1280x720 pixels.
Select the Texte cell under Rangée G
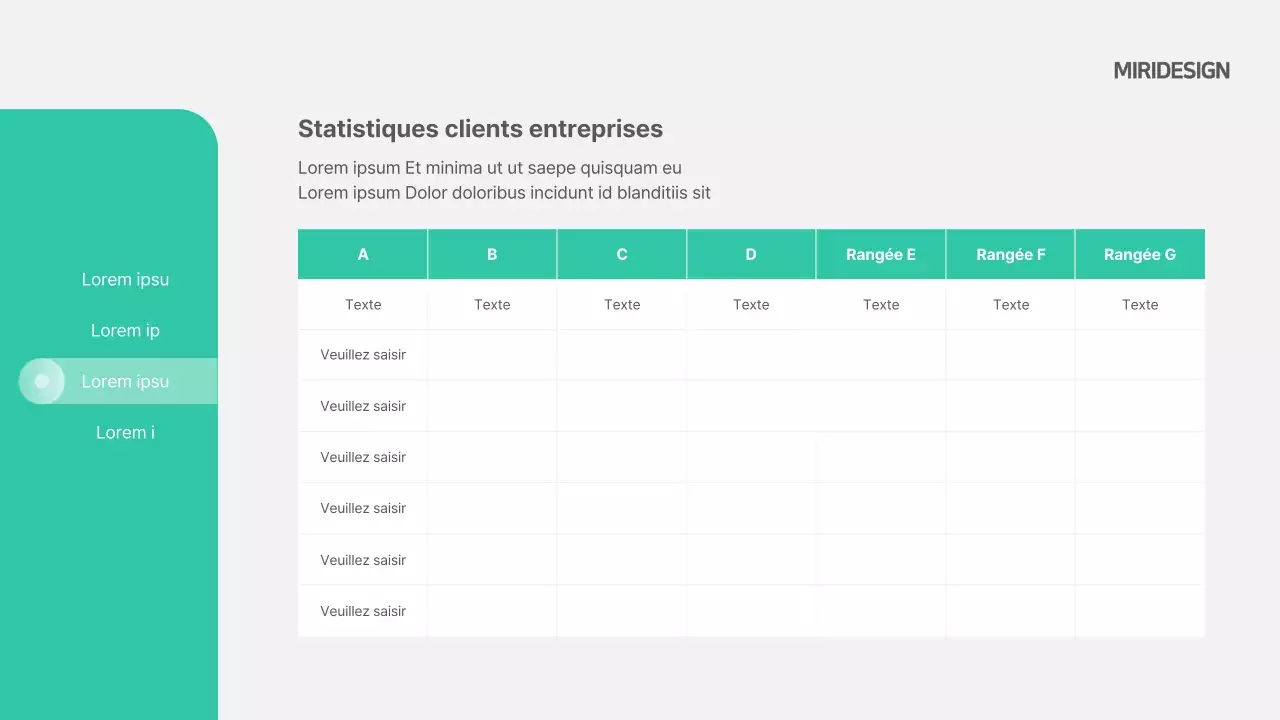1140,304
